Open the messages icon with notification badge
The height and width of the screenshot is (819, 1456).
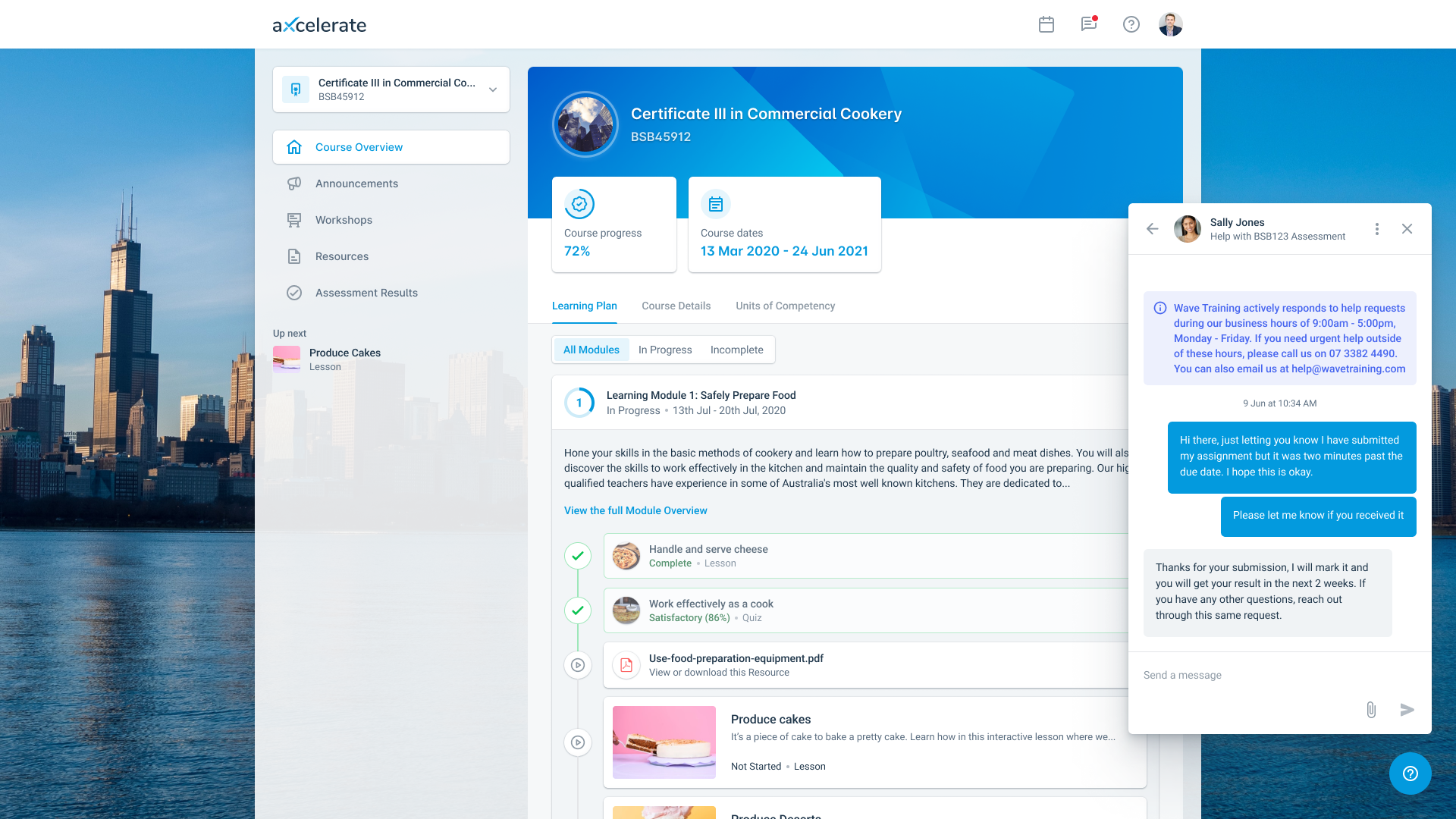tap(1089, 24)
